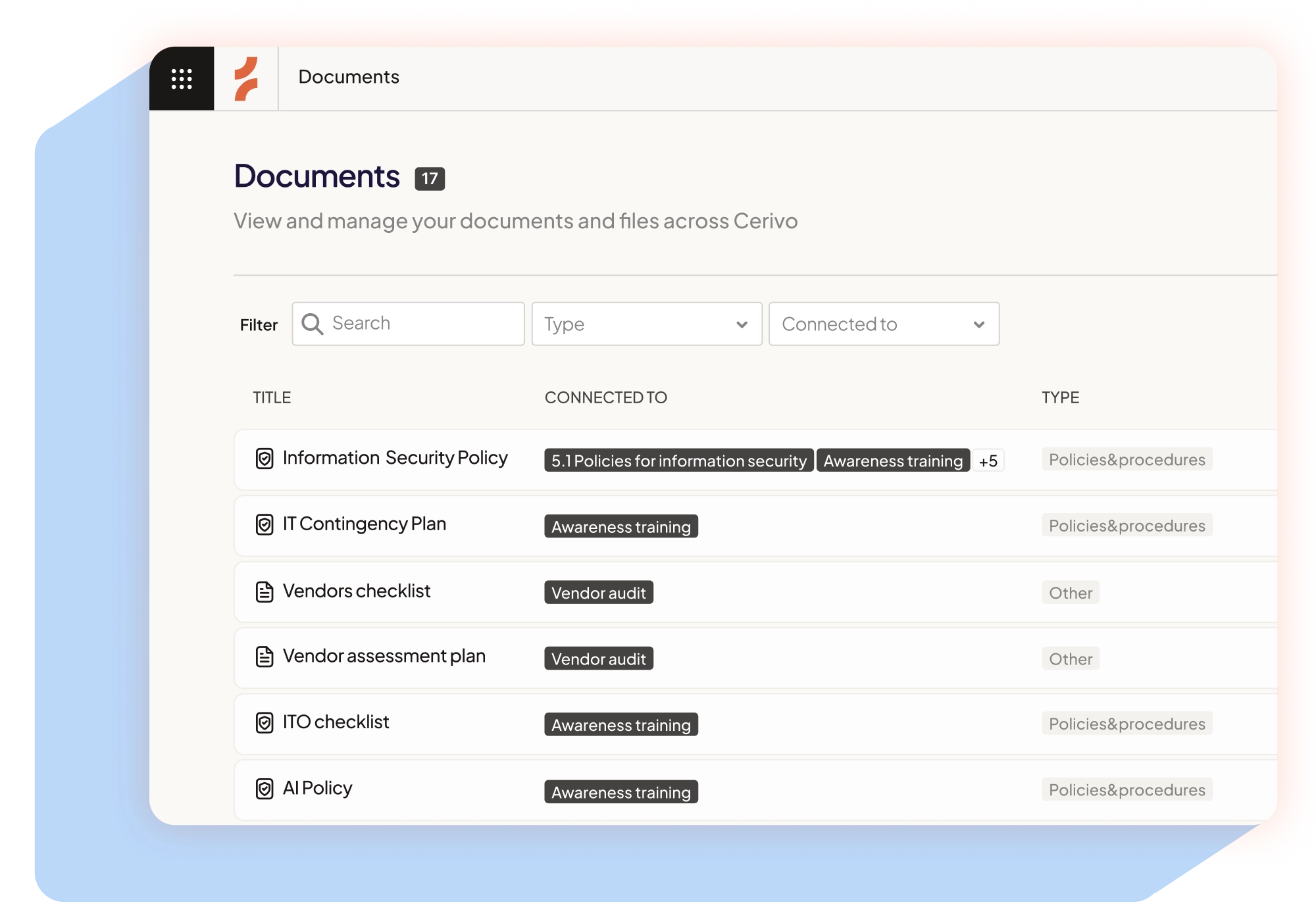Click Policies&procedures label on AI Policy row
Screen dimensions: 1316x921
click(x=1126, y=789)
